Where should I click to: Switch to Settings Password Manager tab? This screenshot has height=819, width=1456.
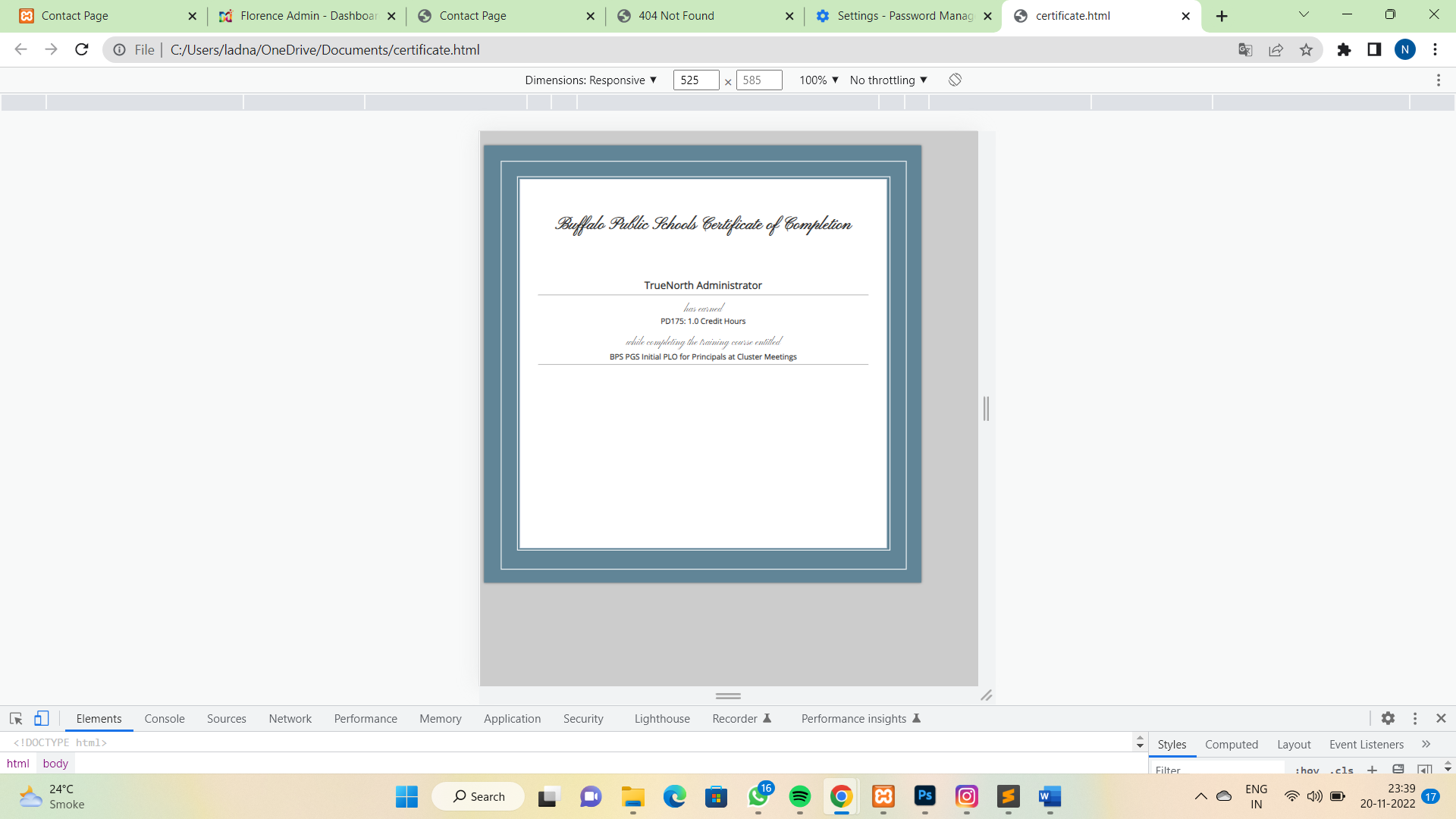(x=903, y=16)
